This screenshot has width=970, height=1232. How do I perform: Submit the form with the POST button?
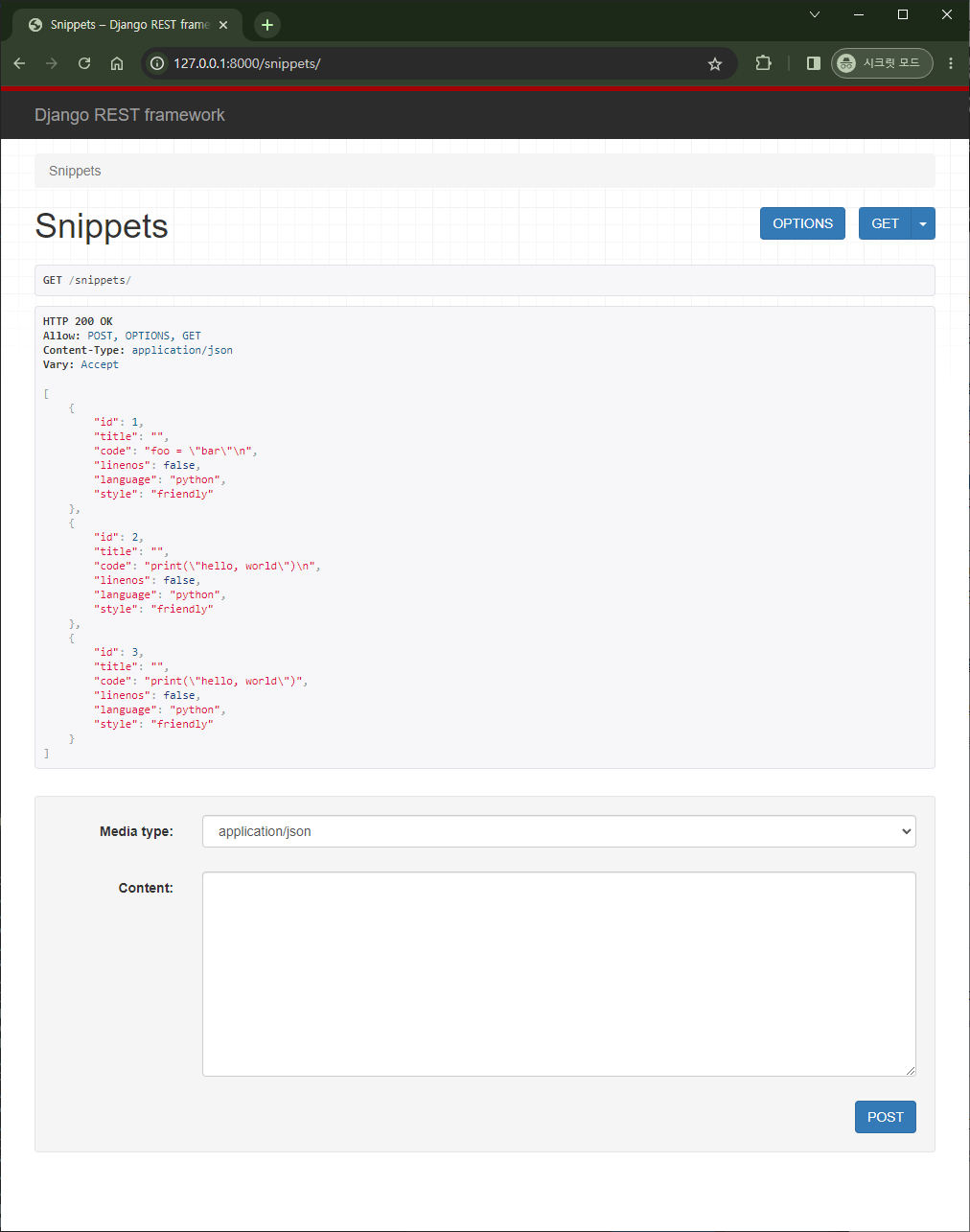point(886,1117)
